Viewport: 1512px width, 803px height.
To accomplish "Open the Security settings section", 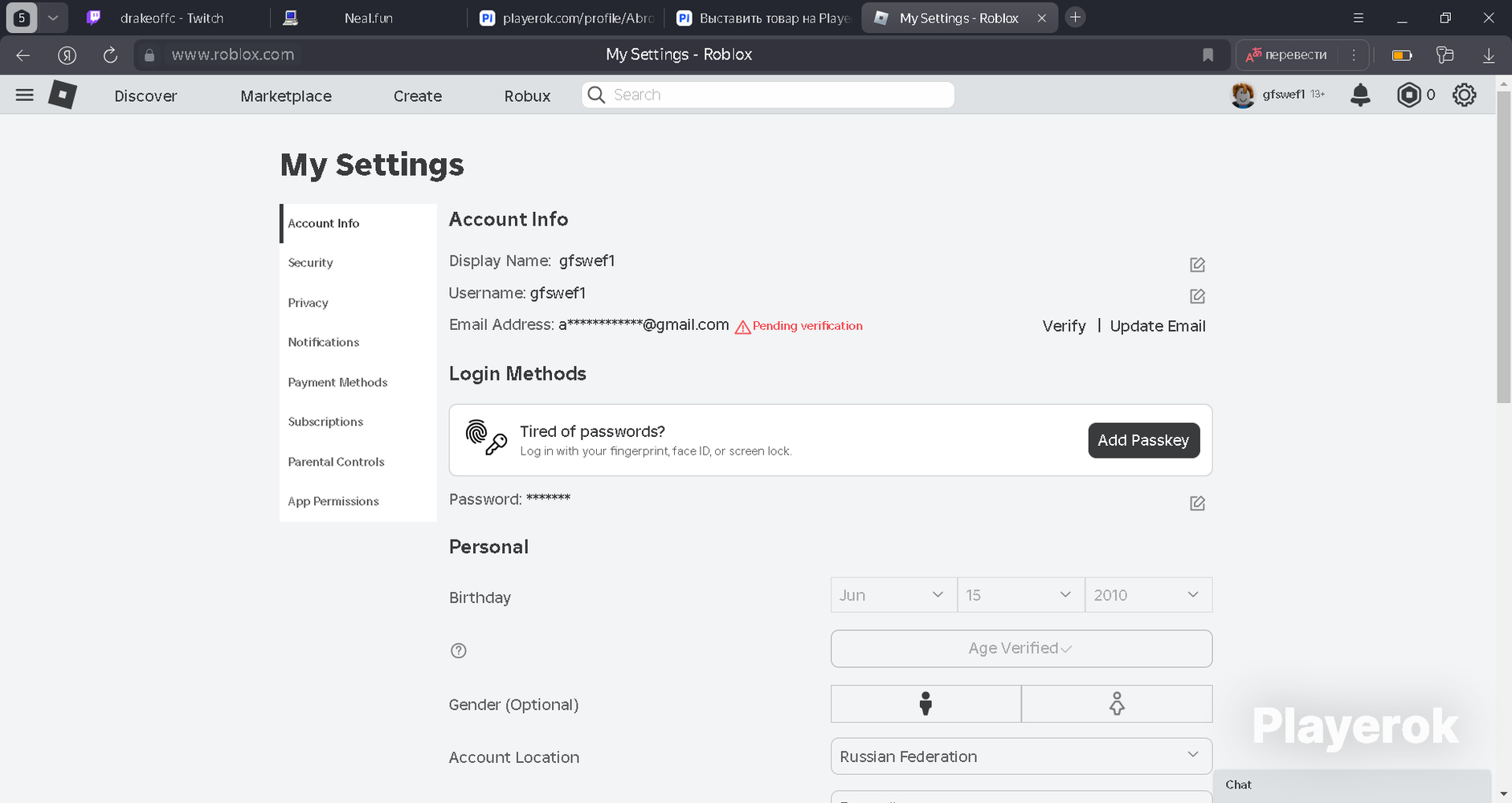I will [x=358, y=263].
